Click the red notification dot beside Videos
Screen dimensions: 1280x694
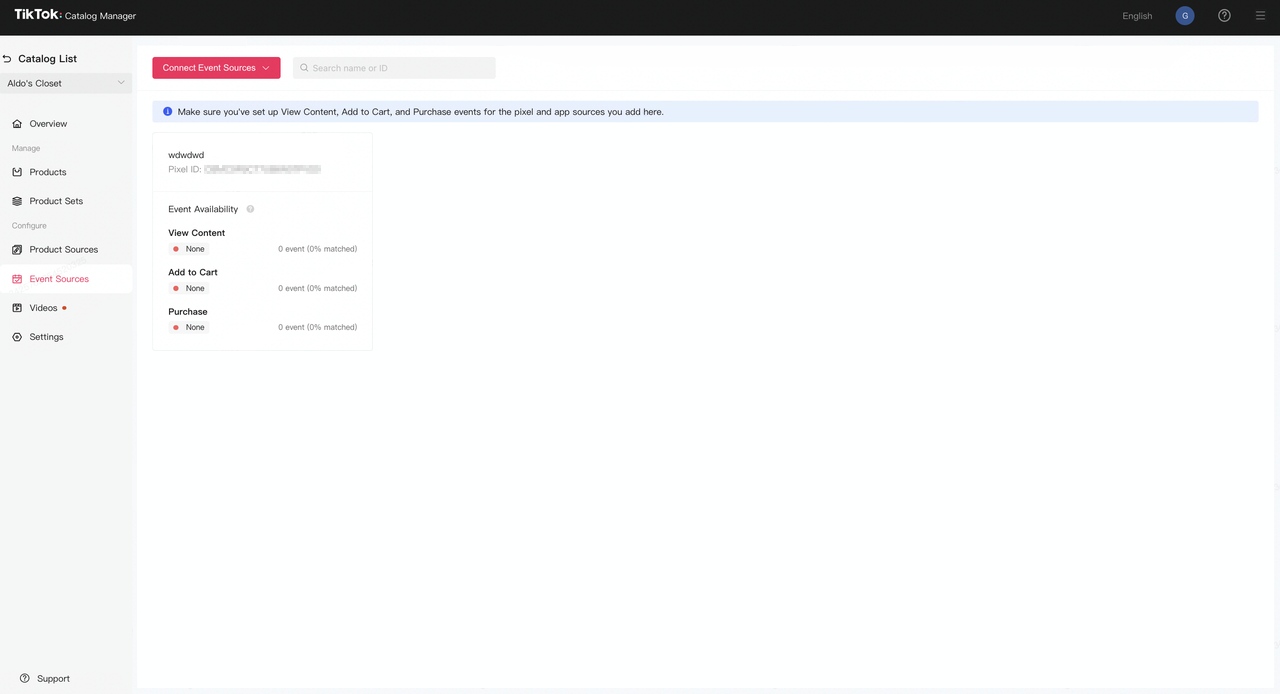[65, 308]
